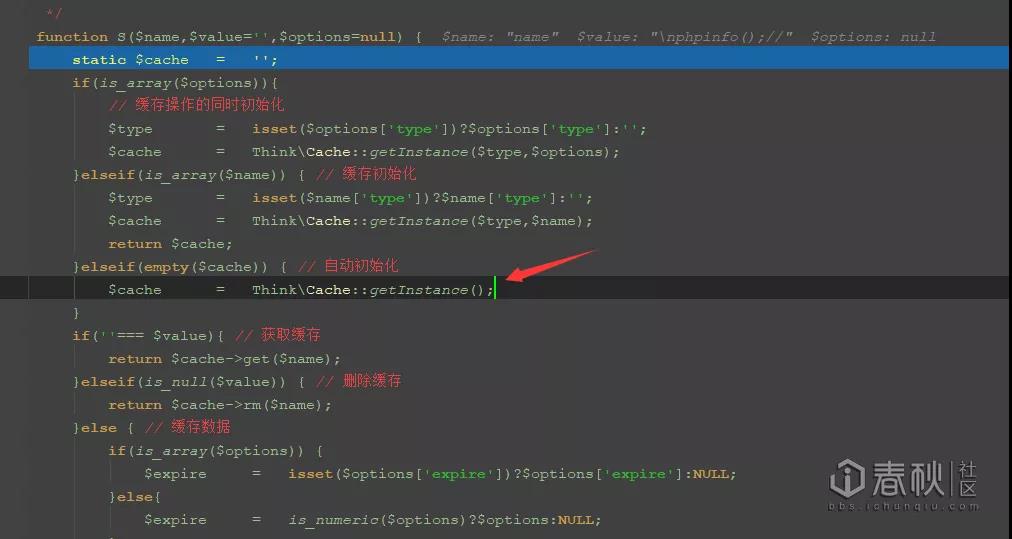Click the $value "\nphpinfo();//" inline debug hint
Screen dimensions: 1012x539
click(685, 37)
